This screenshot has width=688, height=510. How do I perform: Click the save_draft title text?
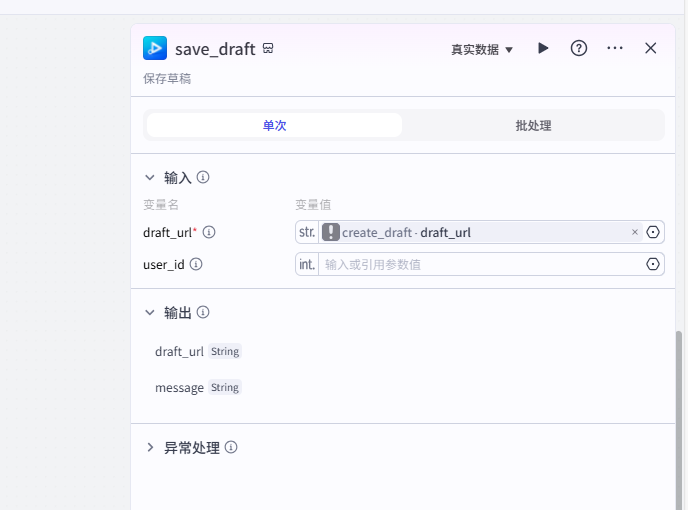pyautogui.click(x=215, y=49)
